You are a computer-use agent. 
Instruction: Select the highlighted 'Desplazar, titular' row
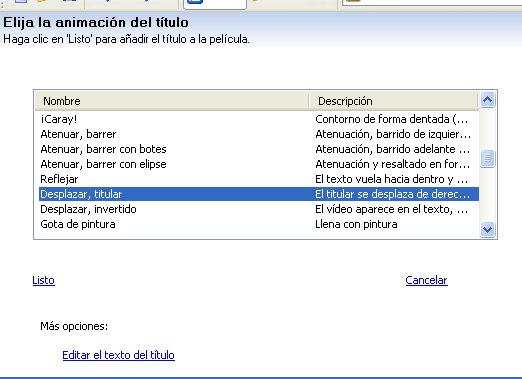(259, 194)
